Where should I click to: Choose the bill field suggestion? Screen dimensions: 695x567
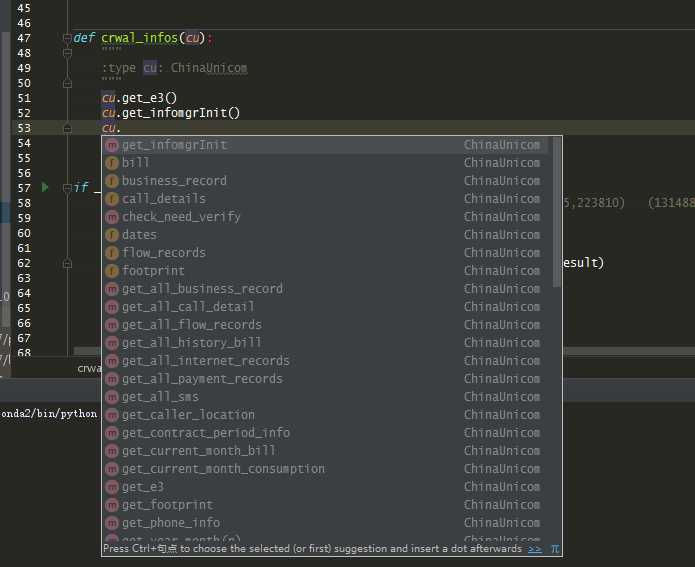(325, 163)
